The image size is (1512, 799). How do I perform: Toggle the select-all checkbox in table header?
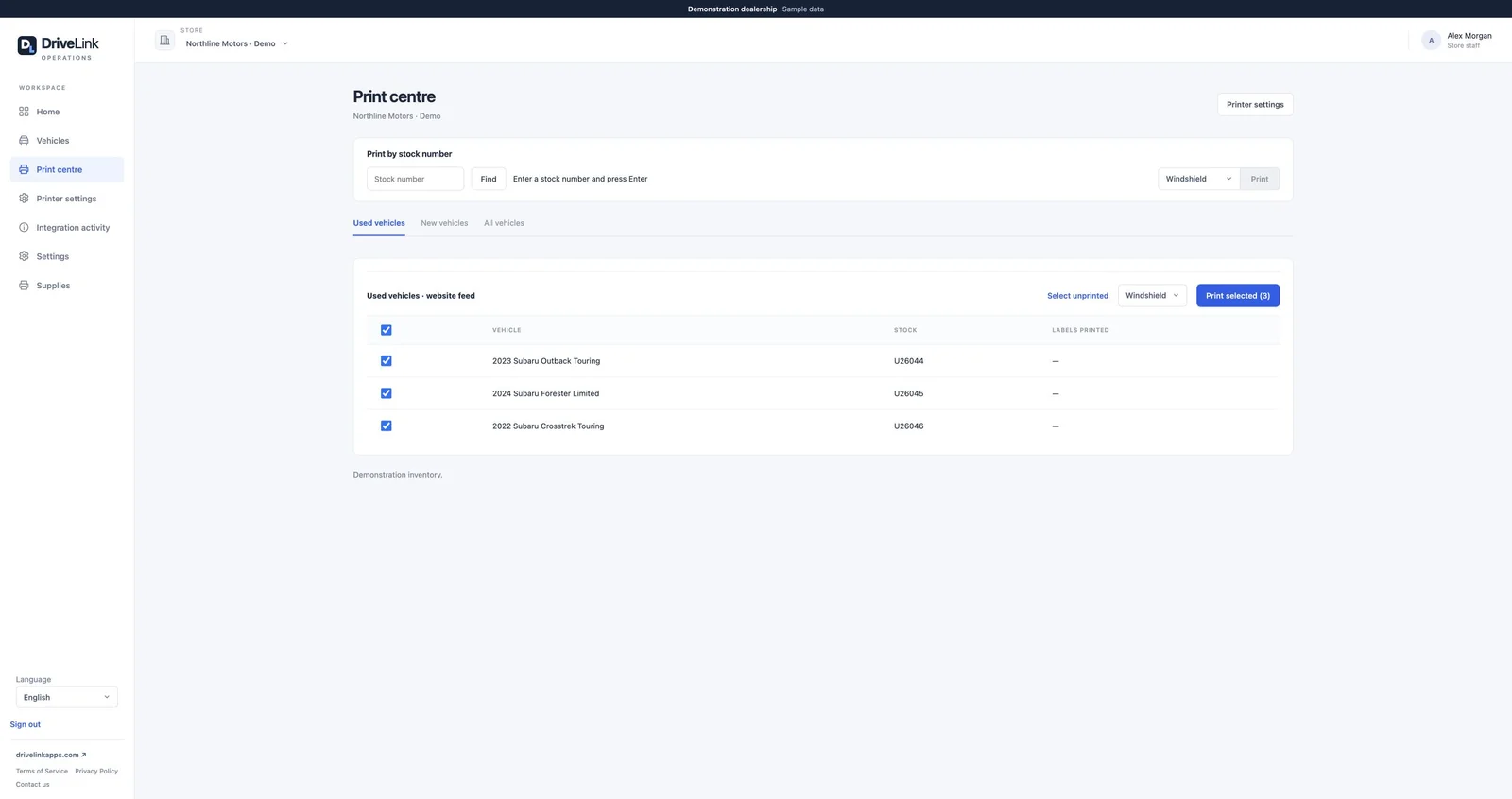click(386, 330)
